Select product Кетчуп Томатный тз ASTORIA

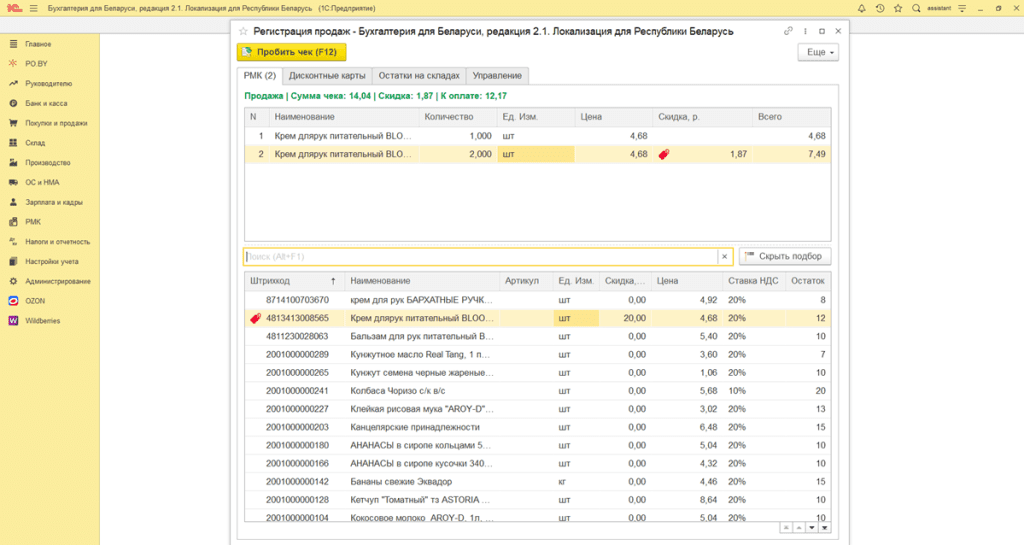point(537,500)
